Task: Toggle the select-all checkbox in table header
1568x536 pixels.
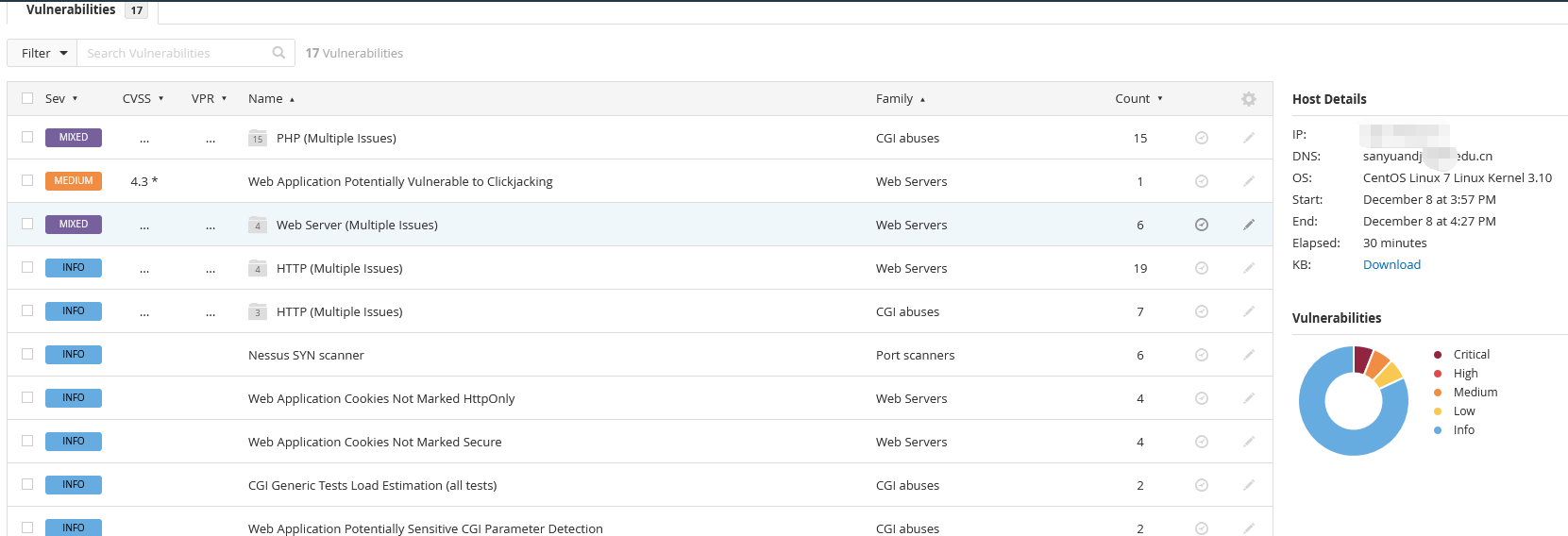Action: point(27,98)
